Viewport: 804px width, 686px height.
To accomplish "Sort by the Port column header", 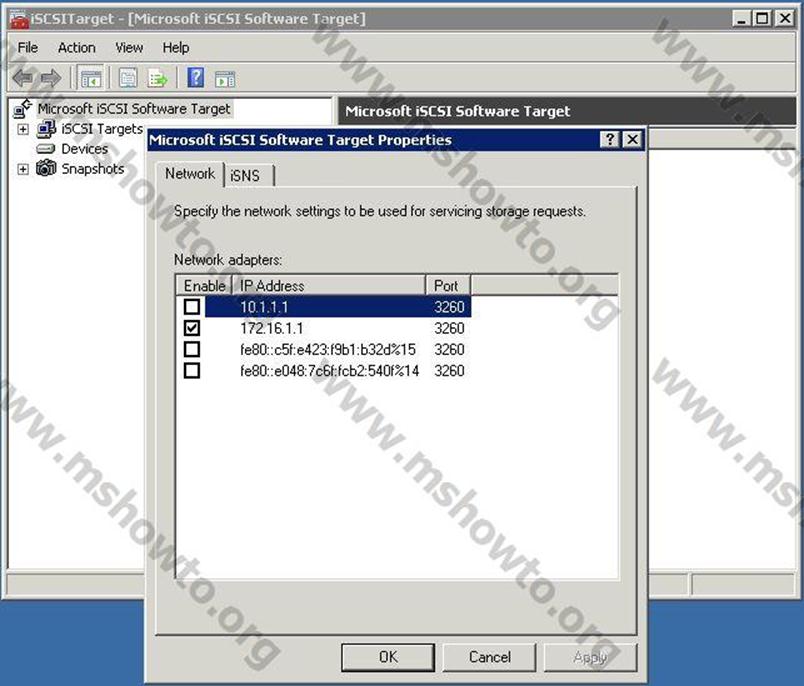I will click(448, 286).
